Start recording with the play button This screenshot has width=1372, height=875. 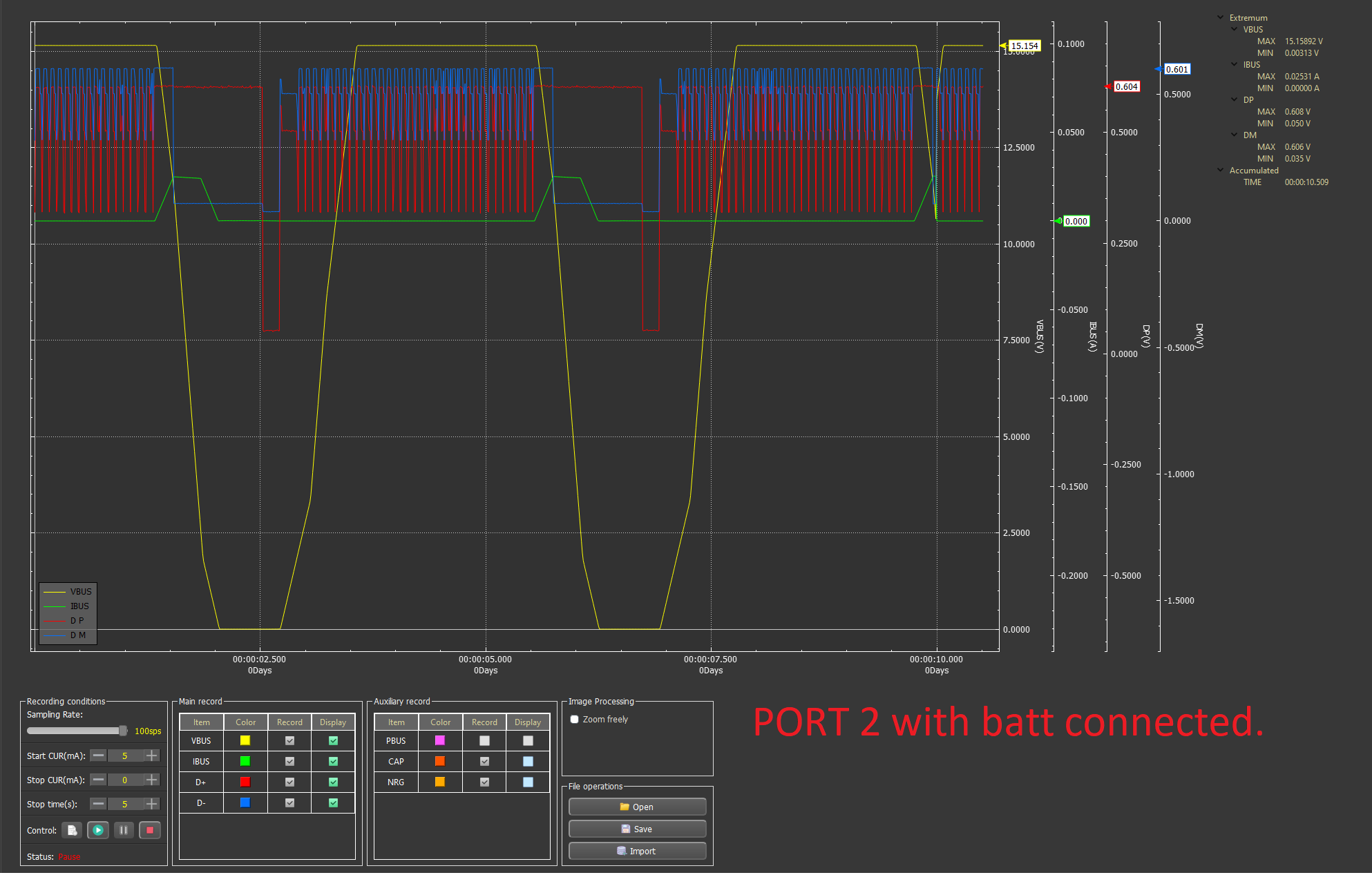click(98, 830)
